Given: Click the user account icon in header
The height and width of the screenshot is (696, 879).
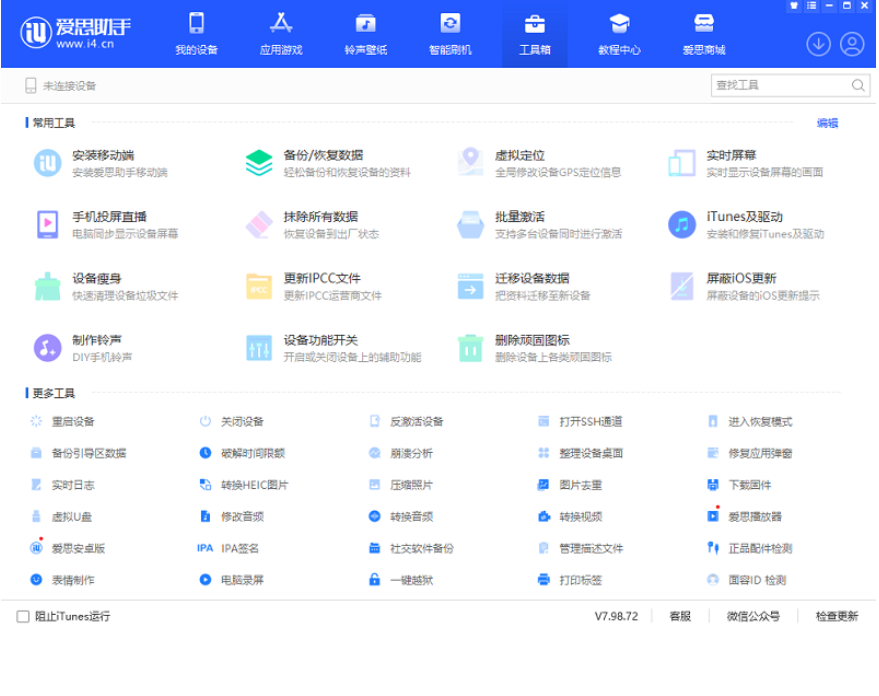Looking at the screenshot, I should click(x=852, y=44).
